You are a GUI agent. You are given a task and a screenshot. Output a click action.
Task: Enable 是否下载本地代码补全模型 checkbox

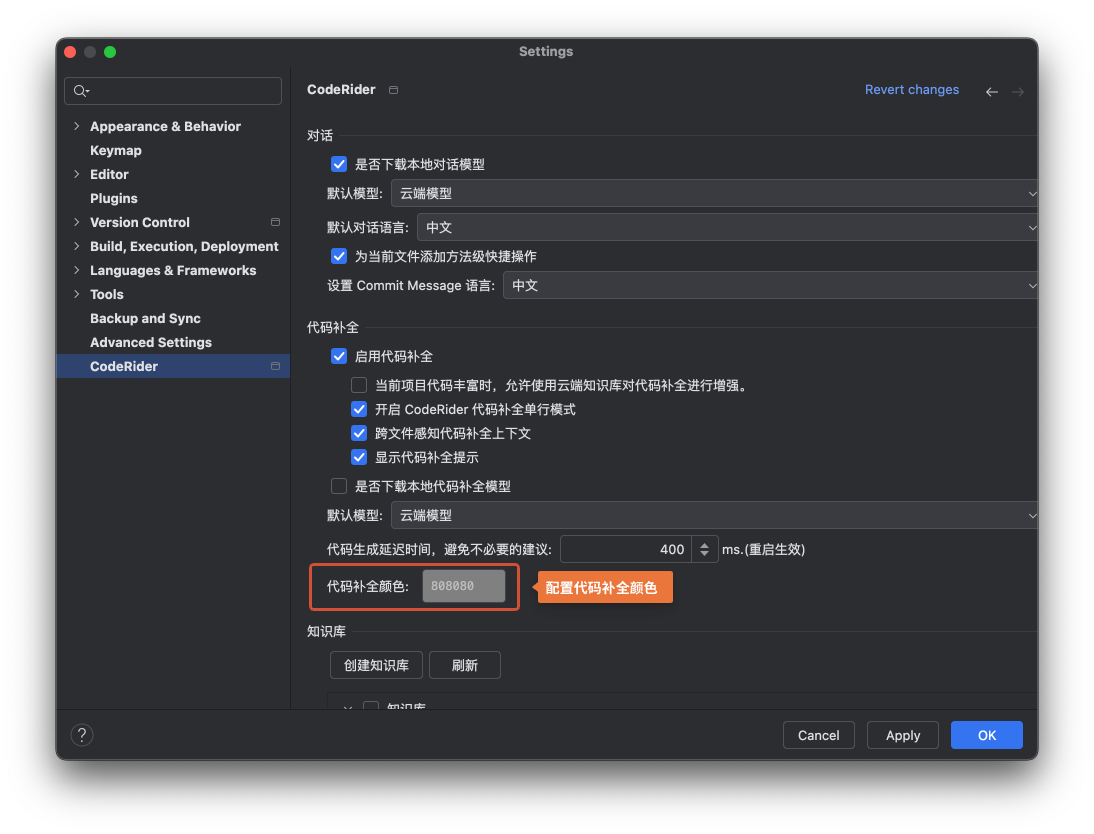tap(339, 486)
